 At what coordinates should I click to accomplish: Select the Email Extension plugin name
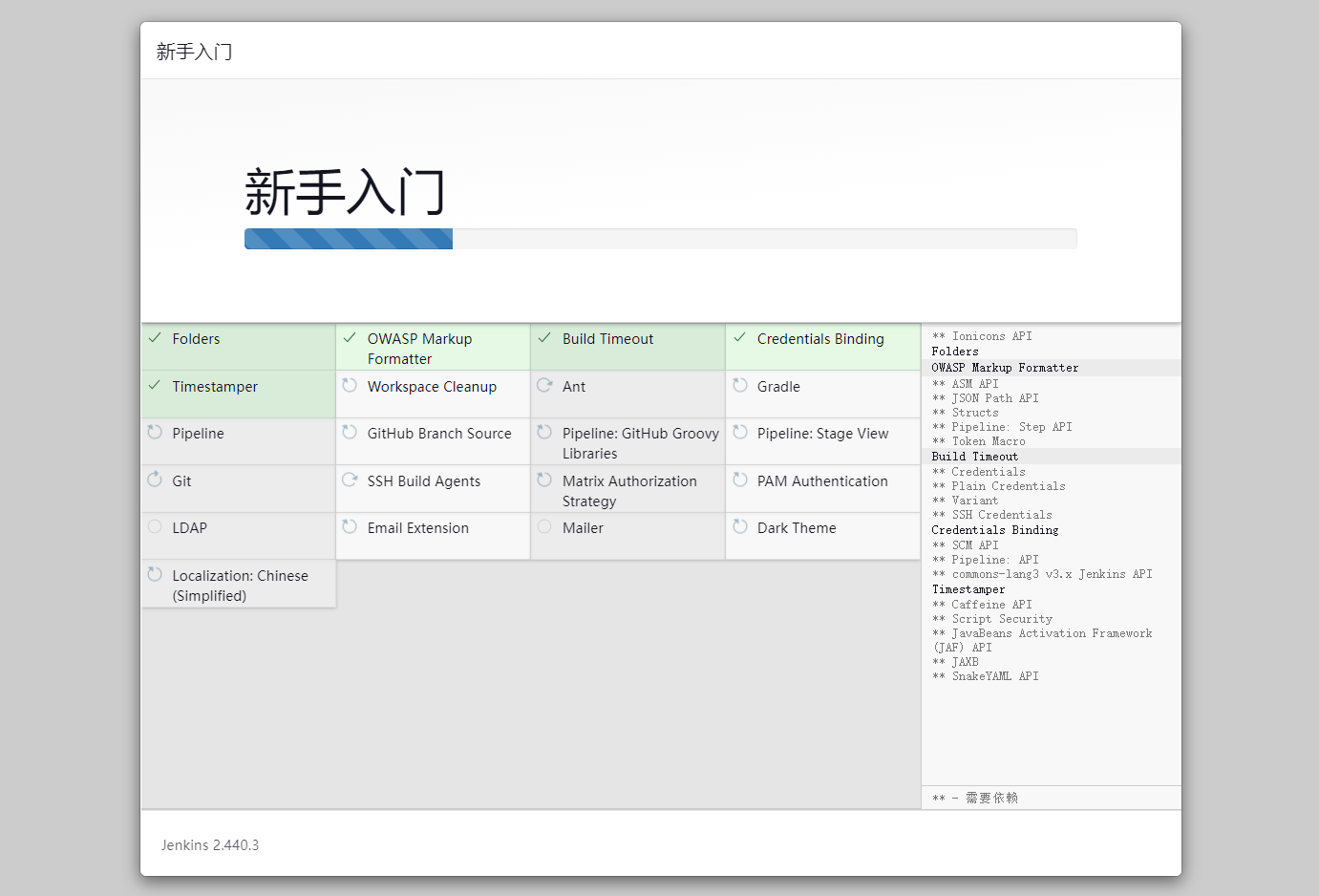pos(417,528)
